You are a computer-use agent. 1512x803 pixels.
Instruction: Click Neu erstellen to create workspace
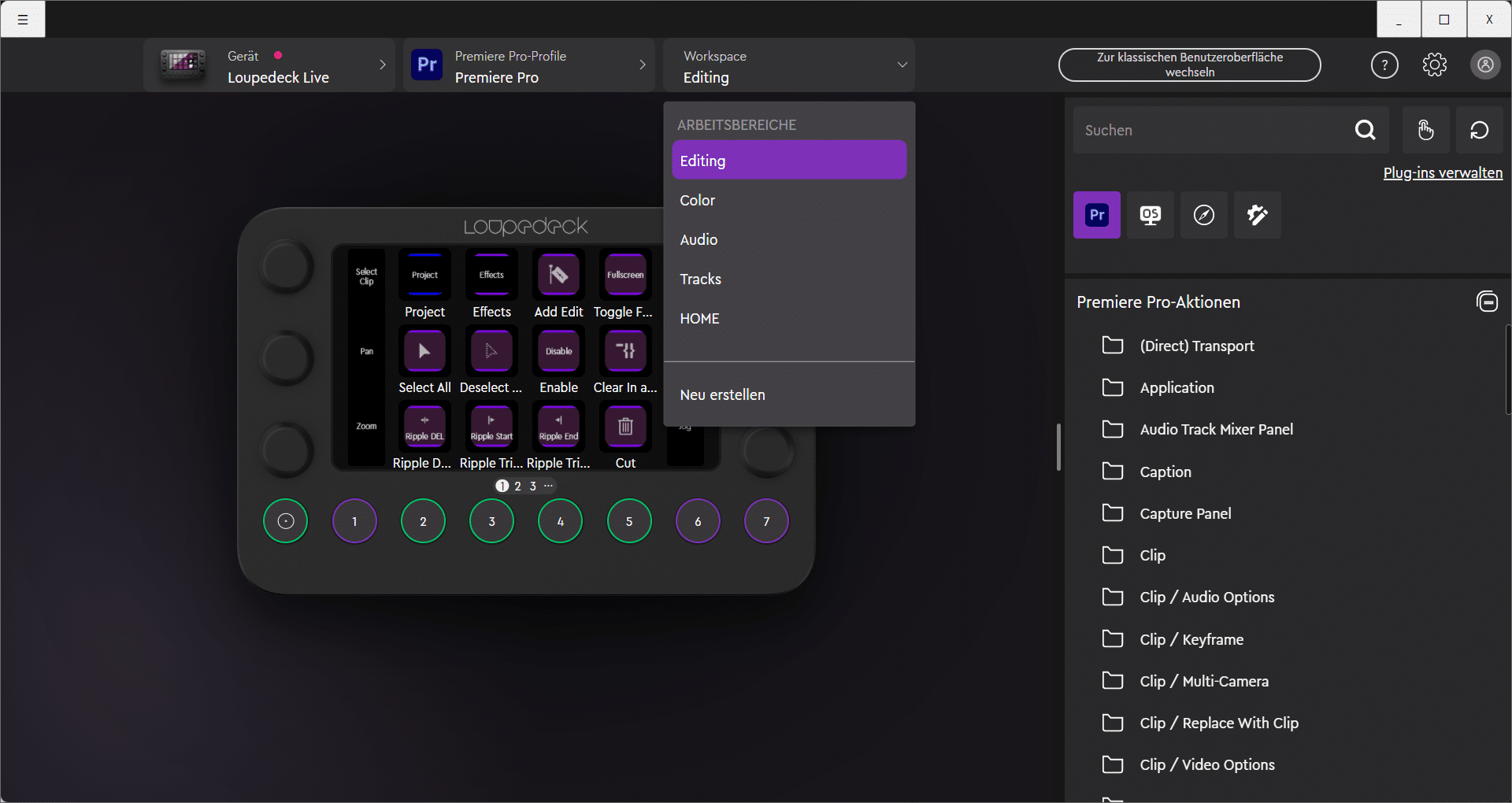(722, 395)
